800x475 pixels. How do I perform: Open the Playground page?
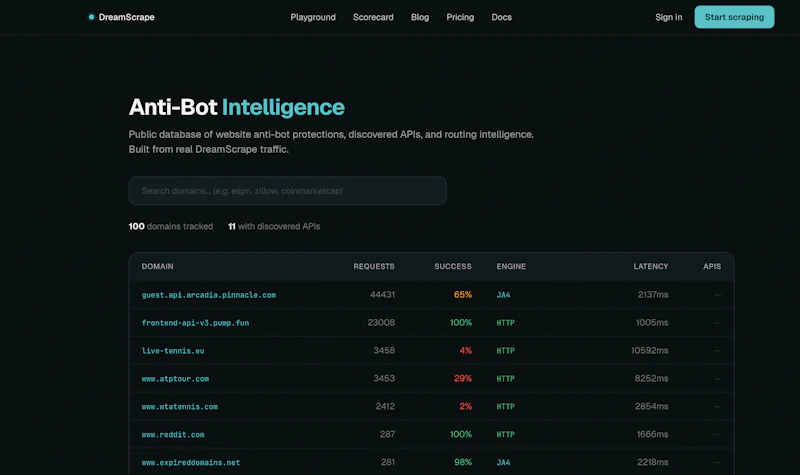pos(313,17)
